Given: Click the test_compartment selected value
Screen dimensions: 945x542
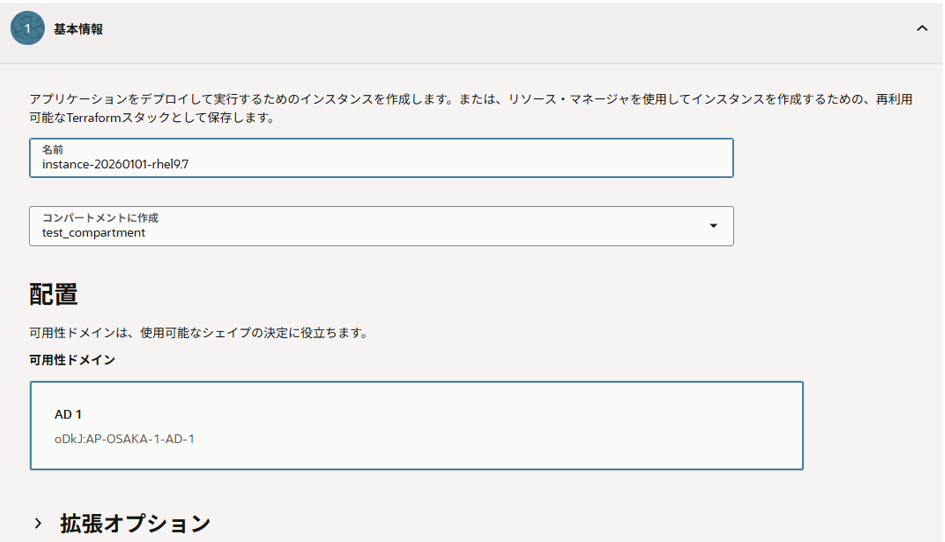Looking at the screenshot, I should [93, 233].
